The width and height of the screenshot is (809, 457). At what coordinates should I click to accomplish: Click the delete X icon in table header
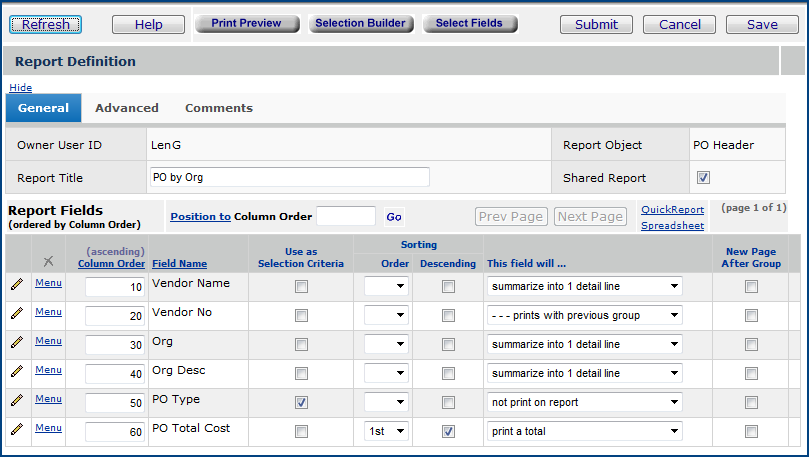48,261
